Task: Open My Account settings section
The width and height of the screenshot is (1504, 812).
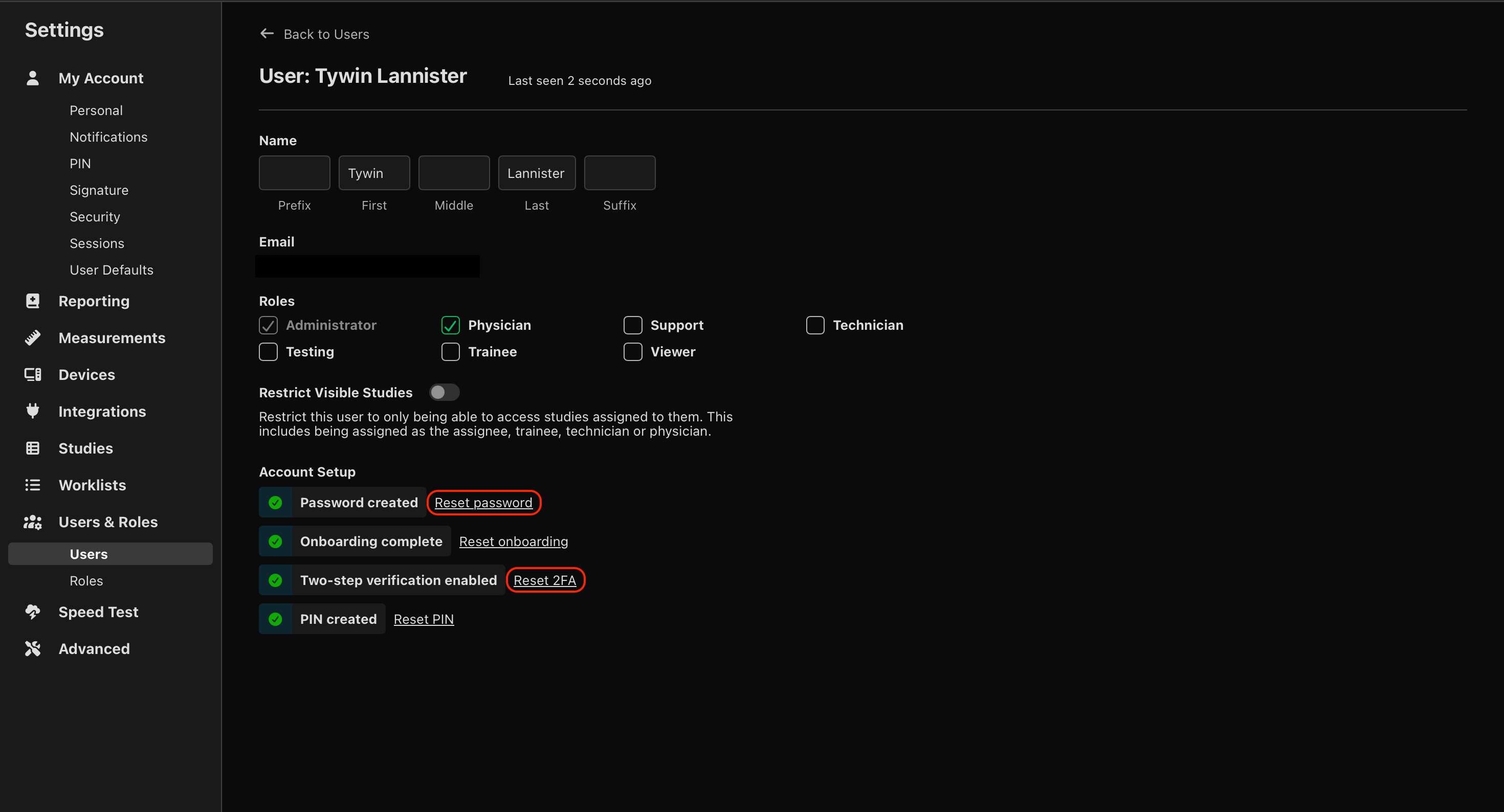Action: (x=100, y=78)
